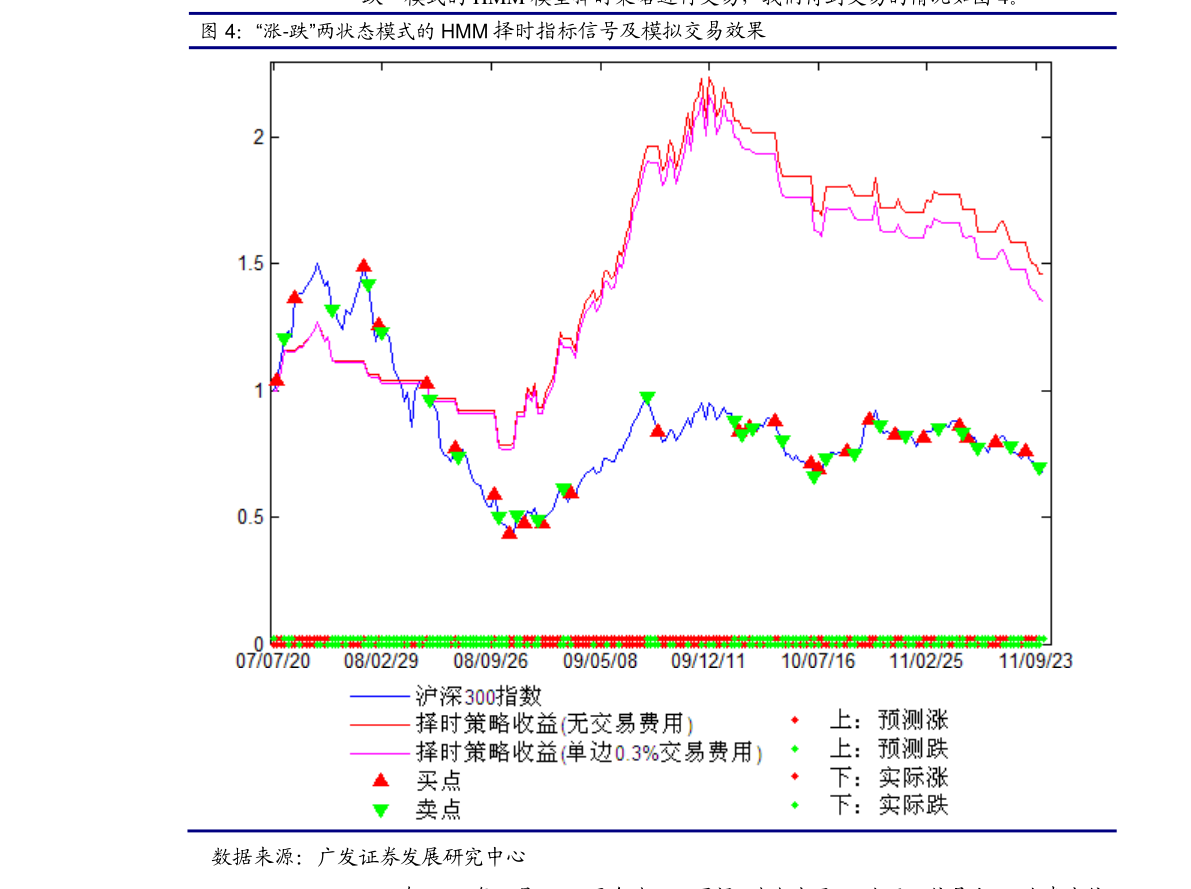Click the magenta line sample for 0.3%交易费用
The height and width of the screenshot is (889, 1191).
coord(380,752)
